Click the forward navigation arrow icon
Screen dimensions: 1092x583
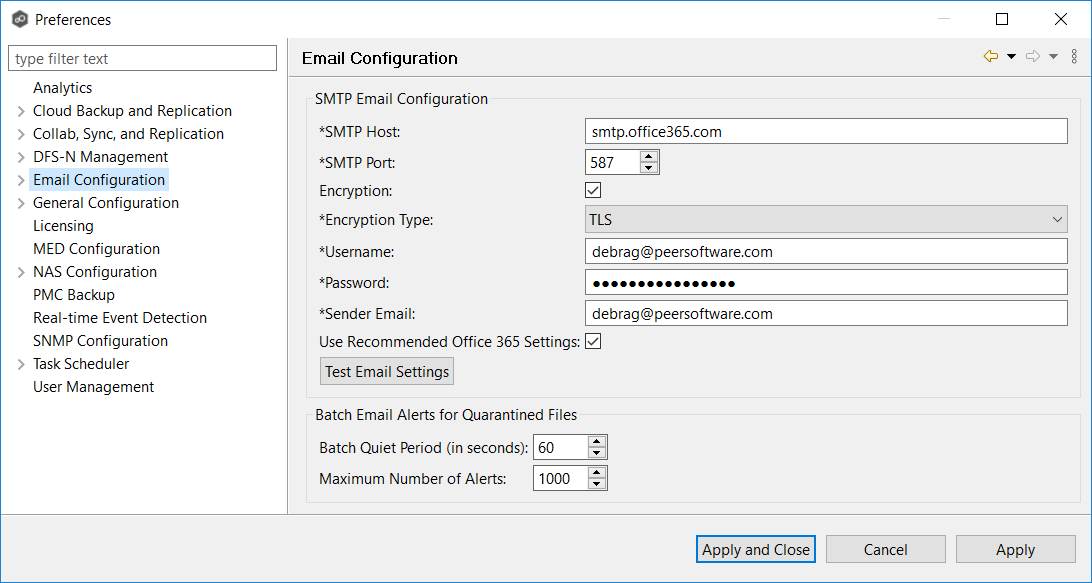[1033, 57]
